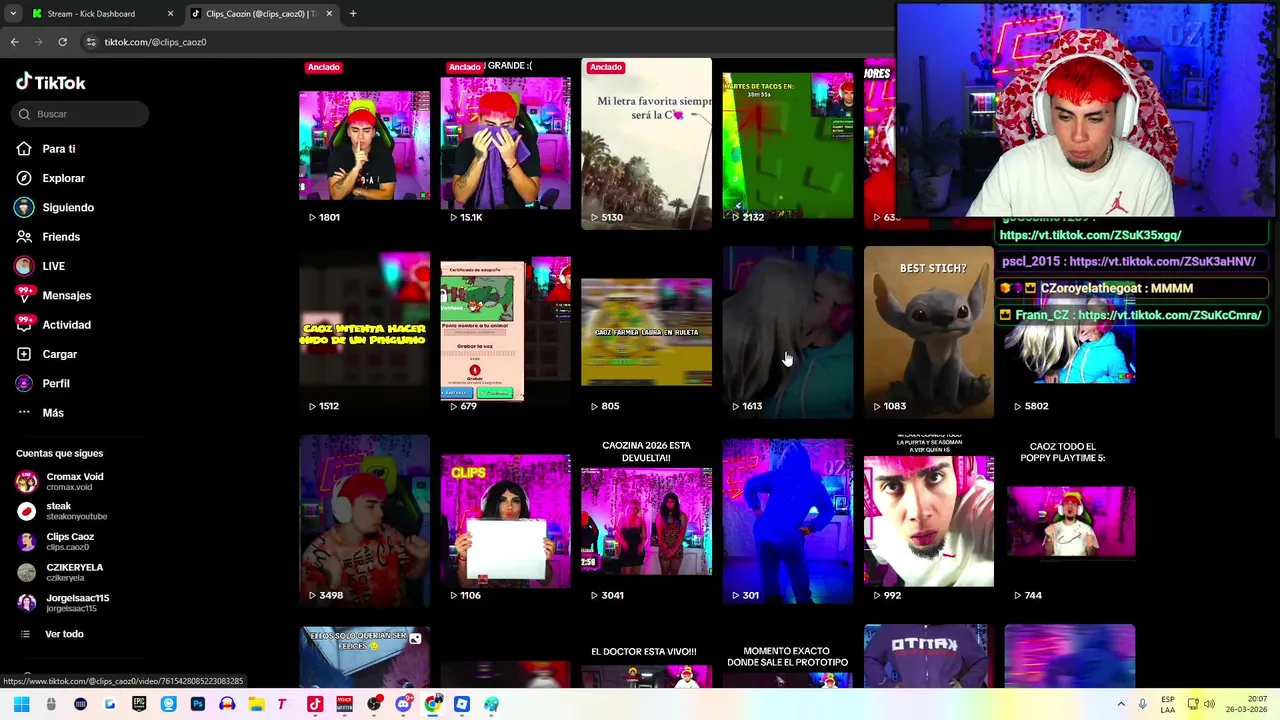
Task: Open Roblox from the taskbar
Action: tap(462, 704)
